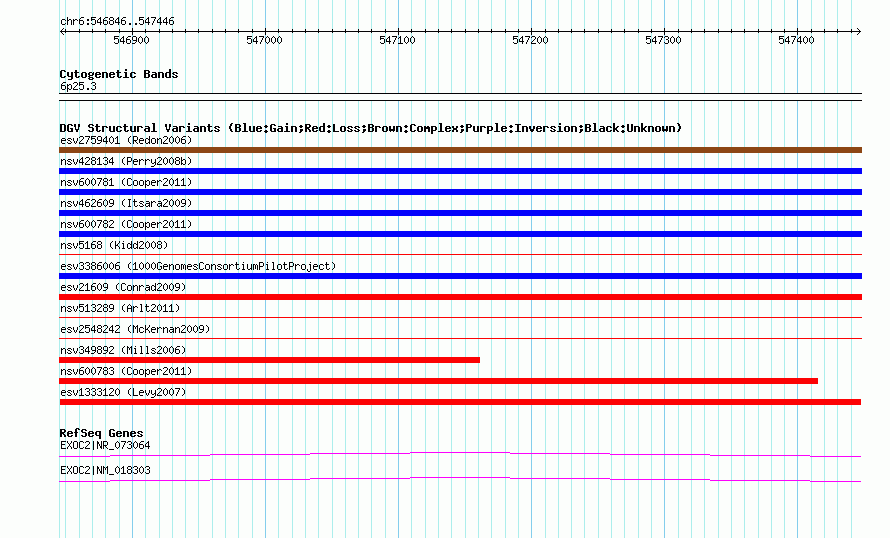Click the esv2759401 (Redon2006) variant label
890x538 pixels.
click(126, 140)
